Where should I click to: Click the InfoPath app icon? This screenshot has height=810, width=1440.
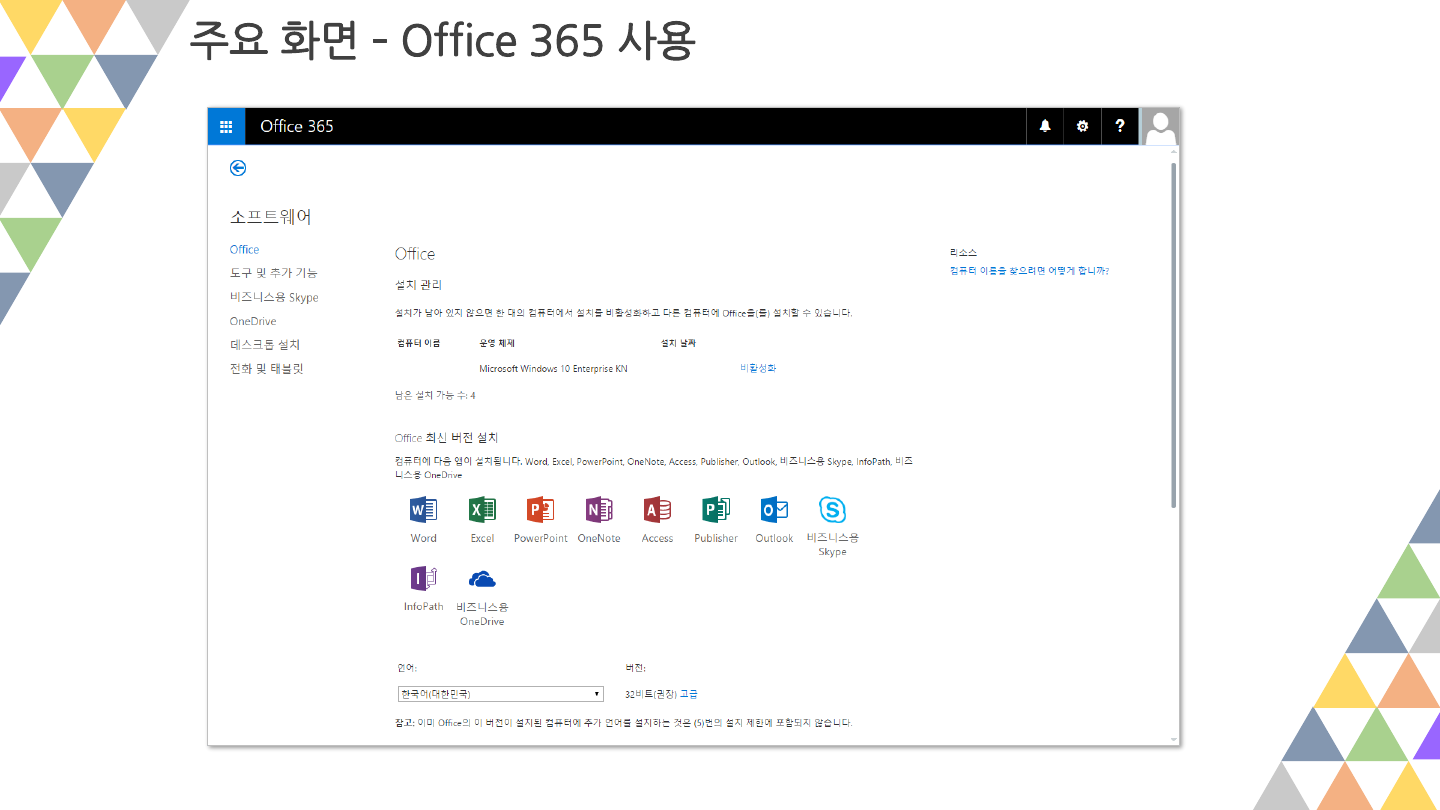[424, 578]
